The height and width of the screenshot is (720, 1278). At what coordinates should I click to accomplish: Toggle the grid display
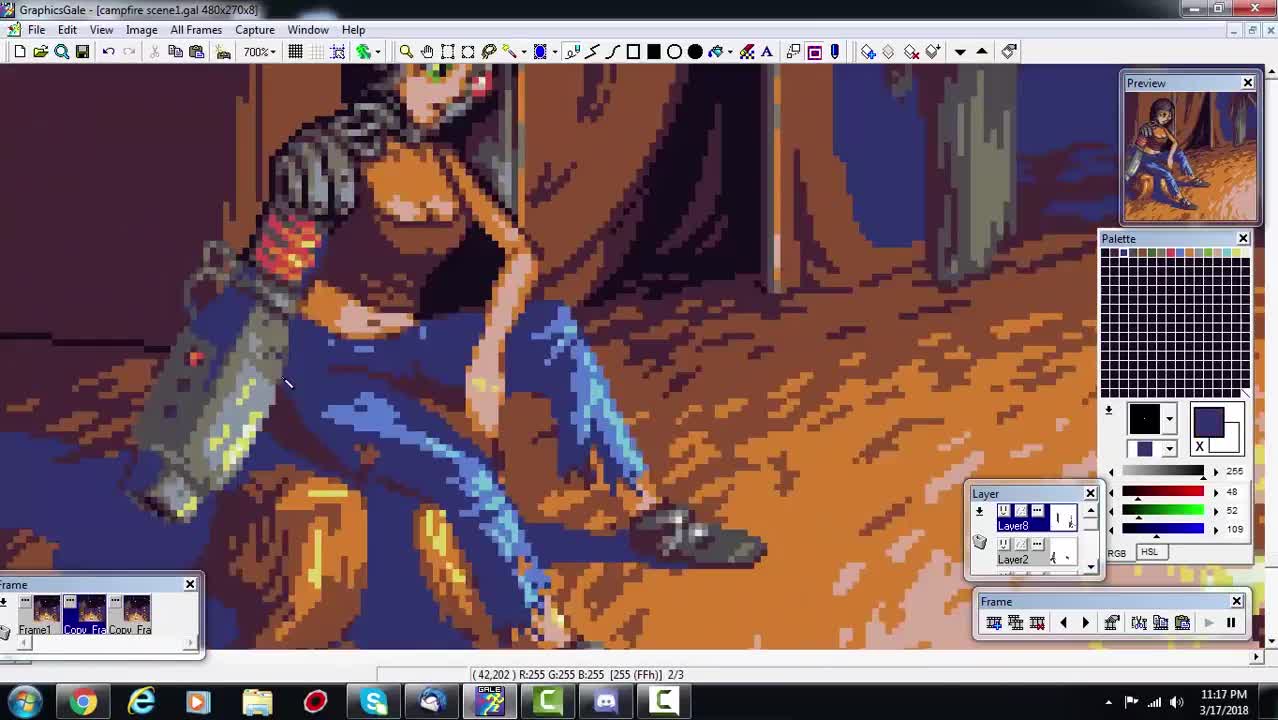tap(295, 52)
